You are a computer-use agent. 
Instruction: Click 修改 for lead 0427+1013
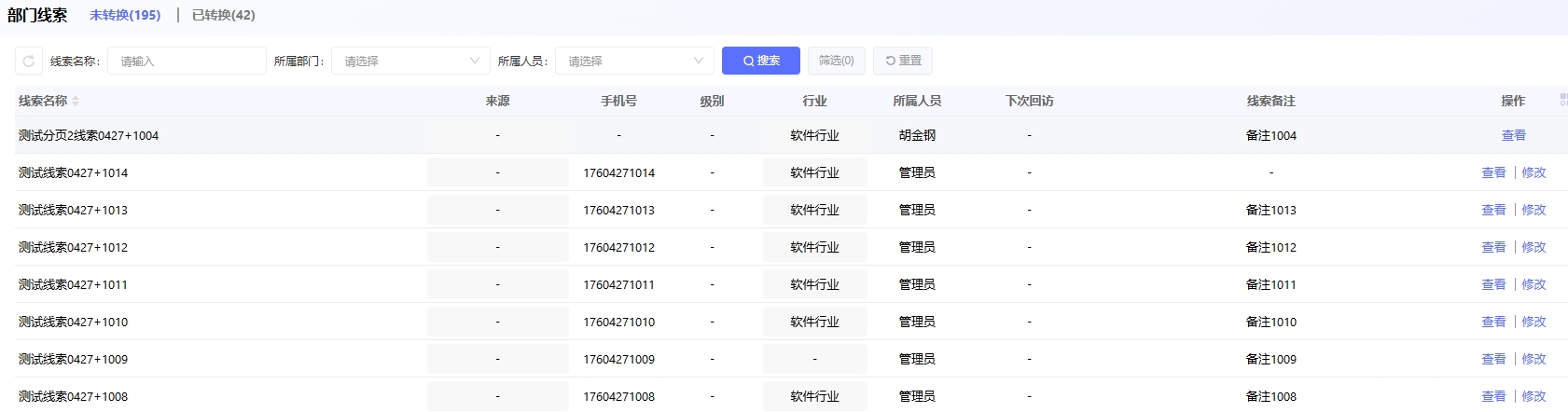(1533, 210)
